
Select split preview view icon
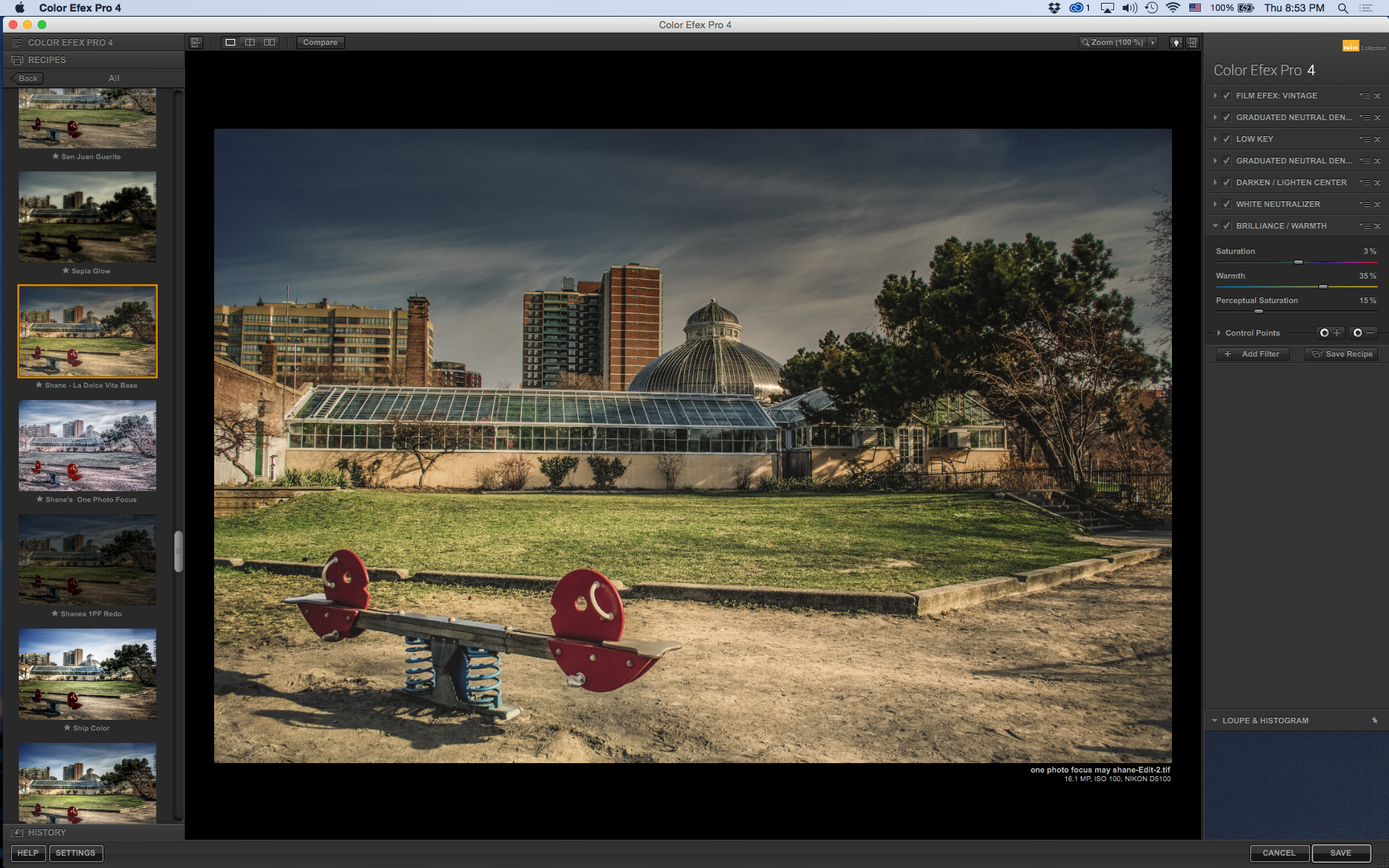click(x=250, y=43)
